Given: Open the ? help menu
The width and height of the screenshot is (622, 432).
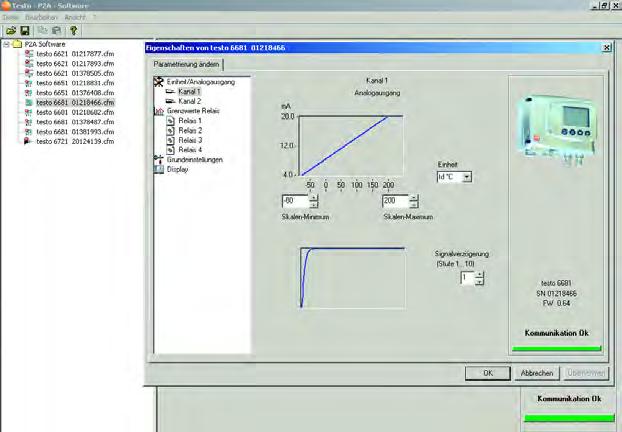Looking at the screenshot, I should 94,17.
